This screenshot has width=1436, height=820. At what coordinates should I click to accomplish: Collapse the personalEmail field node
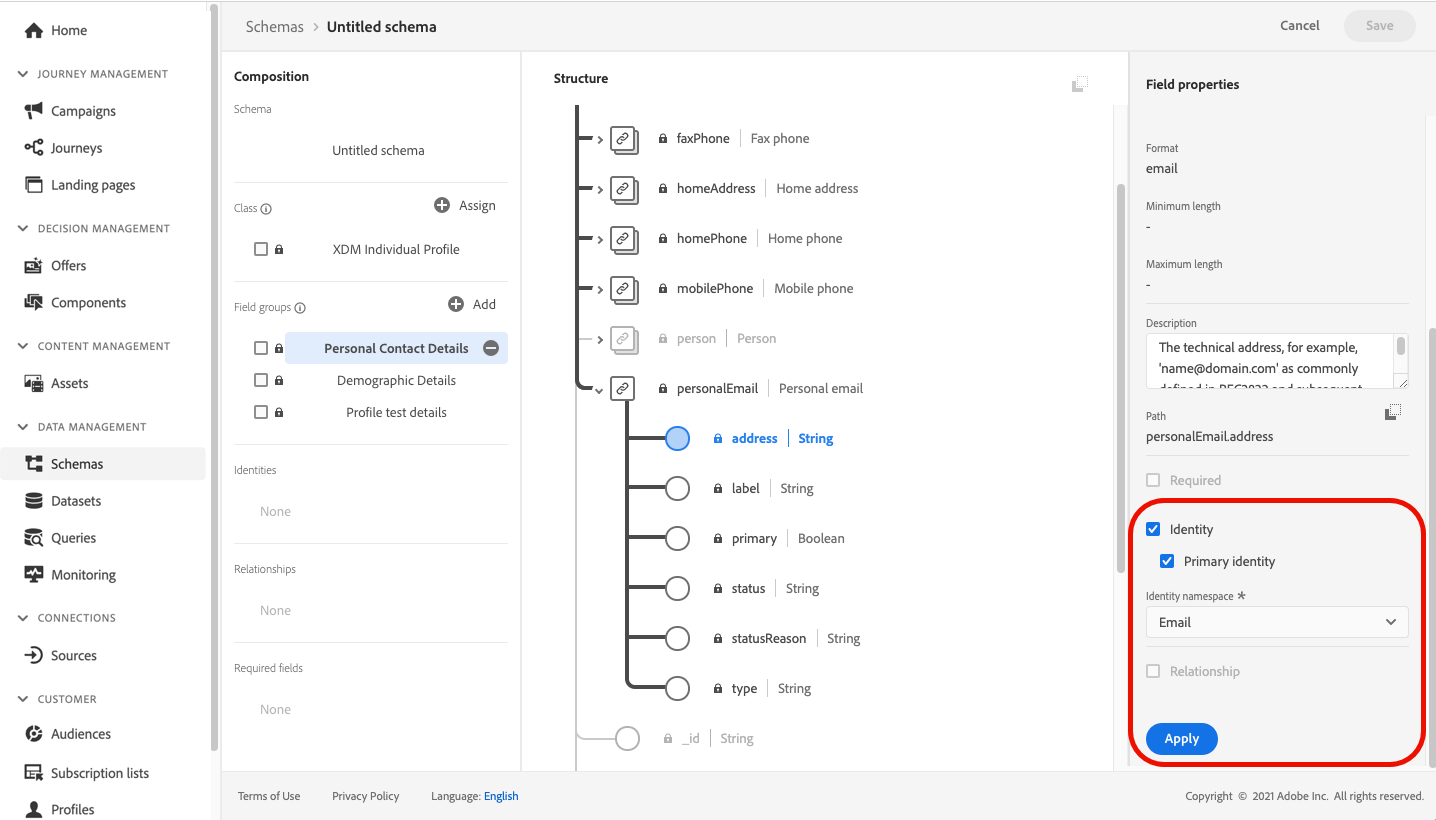(600, 390)
